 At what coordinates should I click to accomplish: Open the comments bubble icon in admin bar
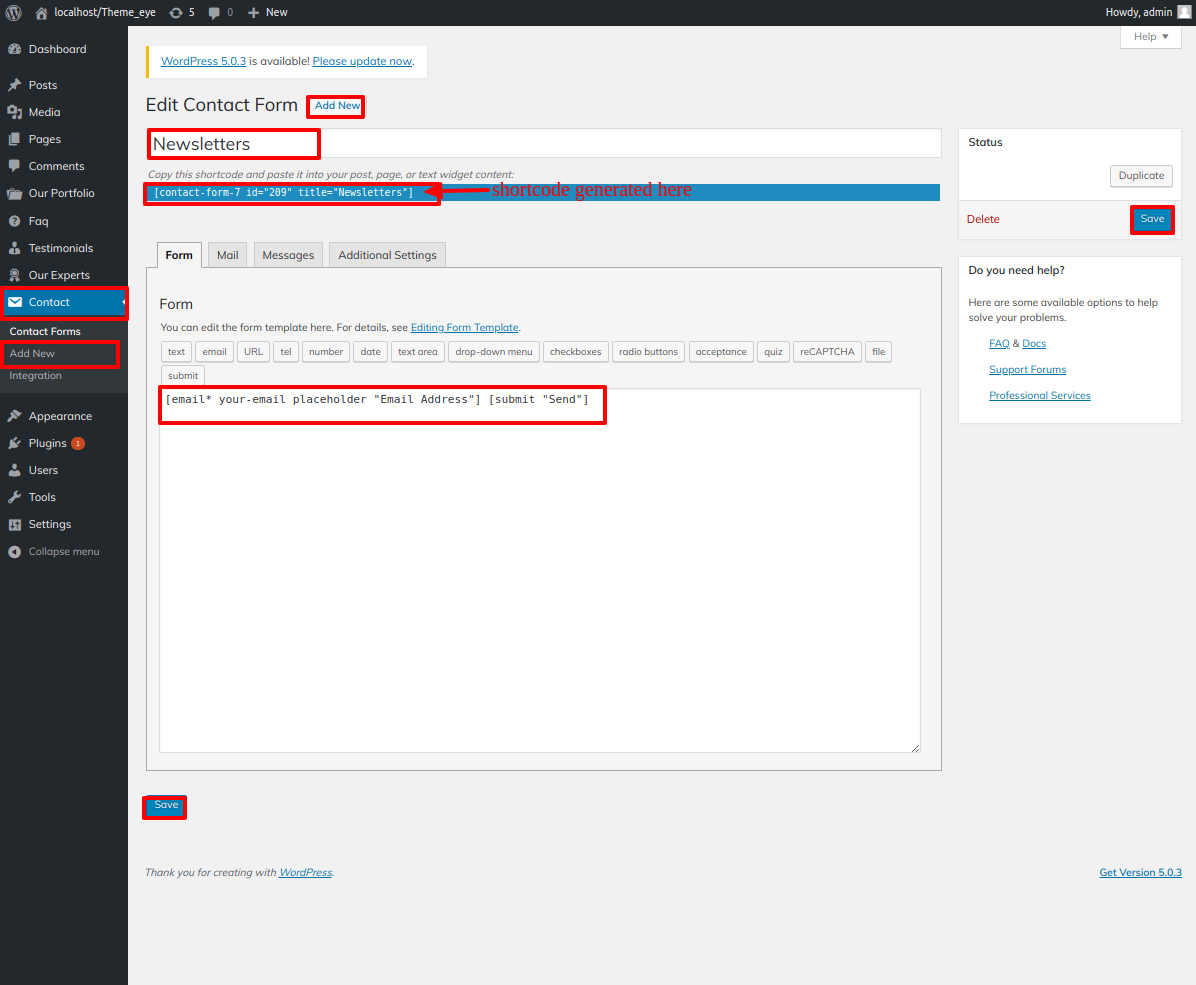(214, 12)
